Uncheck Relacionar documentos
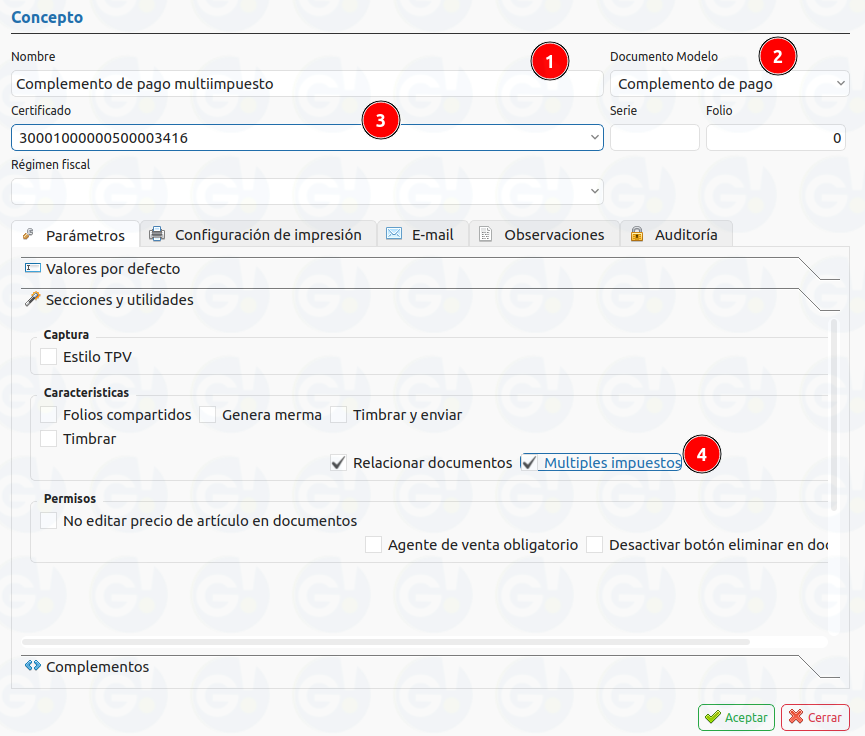The height and width of the screenshot is (736, 865). click(x=338, y=462)
